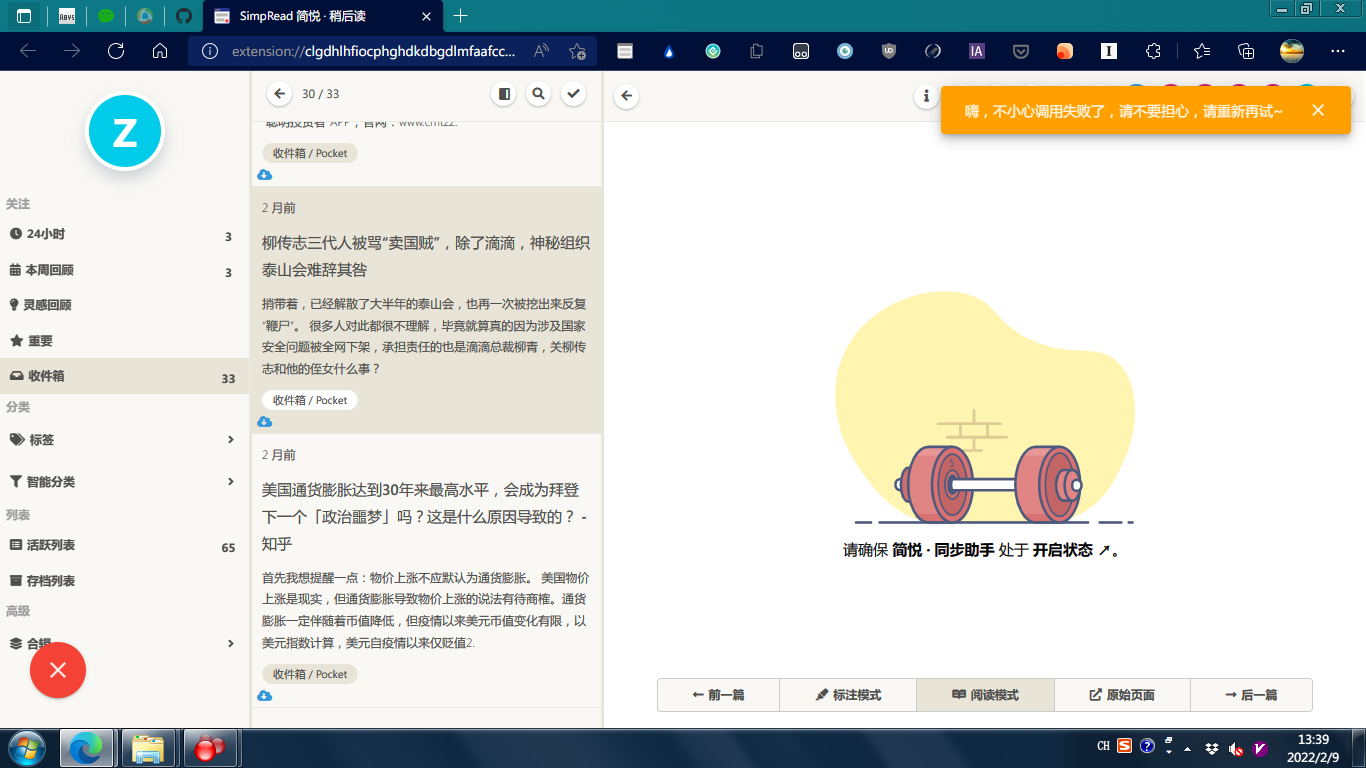The width and height of the screenshot is (1366, 768).
Task: Click the info icon in reader toolbar
Action: (x=926, y=96)
